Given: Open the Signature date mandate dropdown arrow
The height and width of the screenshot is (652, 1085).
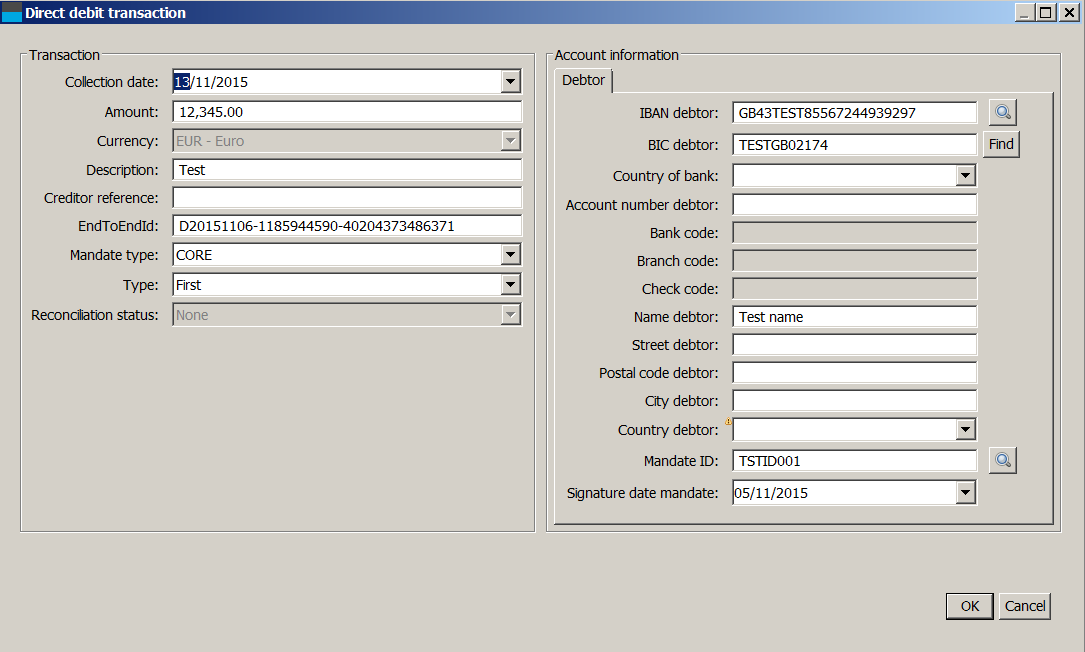Looking at the screenshot, I should pos(966,493).
